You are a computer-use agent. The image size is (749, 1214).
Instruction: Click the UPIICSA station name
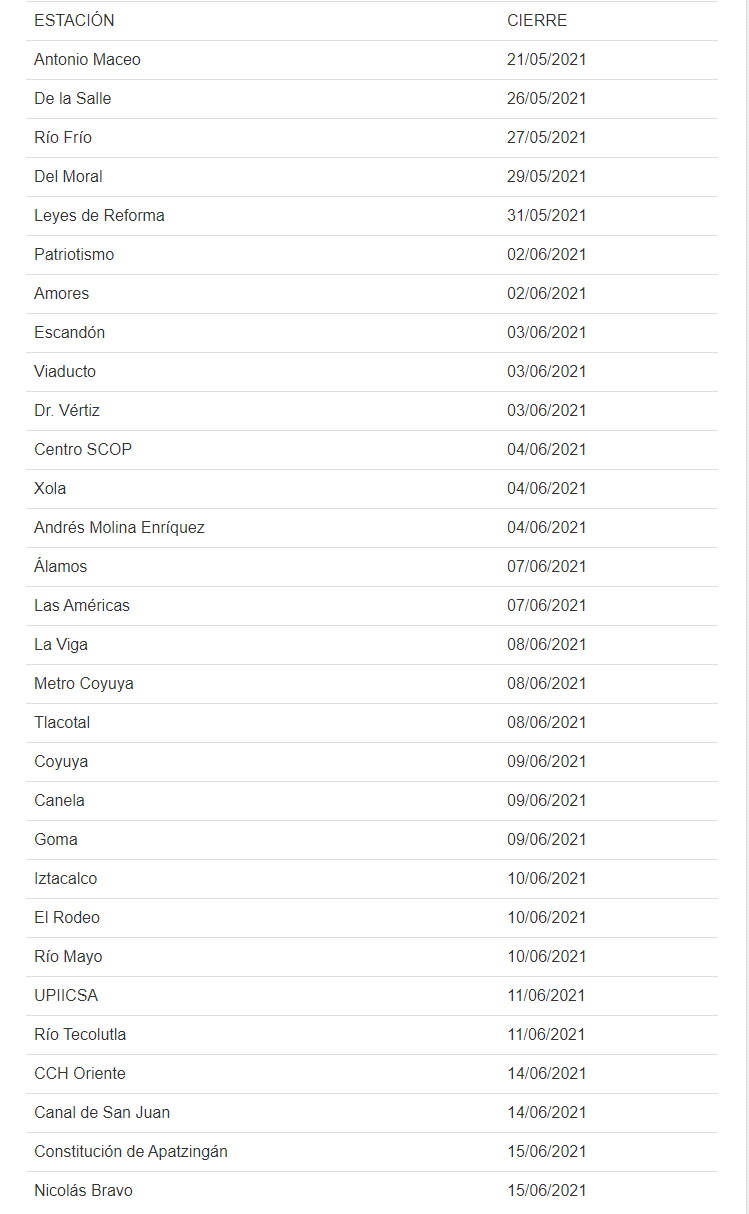(x=66, y=995)
